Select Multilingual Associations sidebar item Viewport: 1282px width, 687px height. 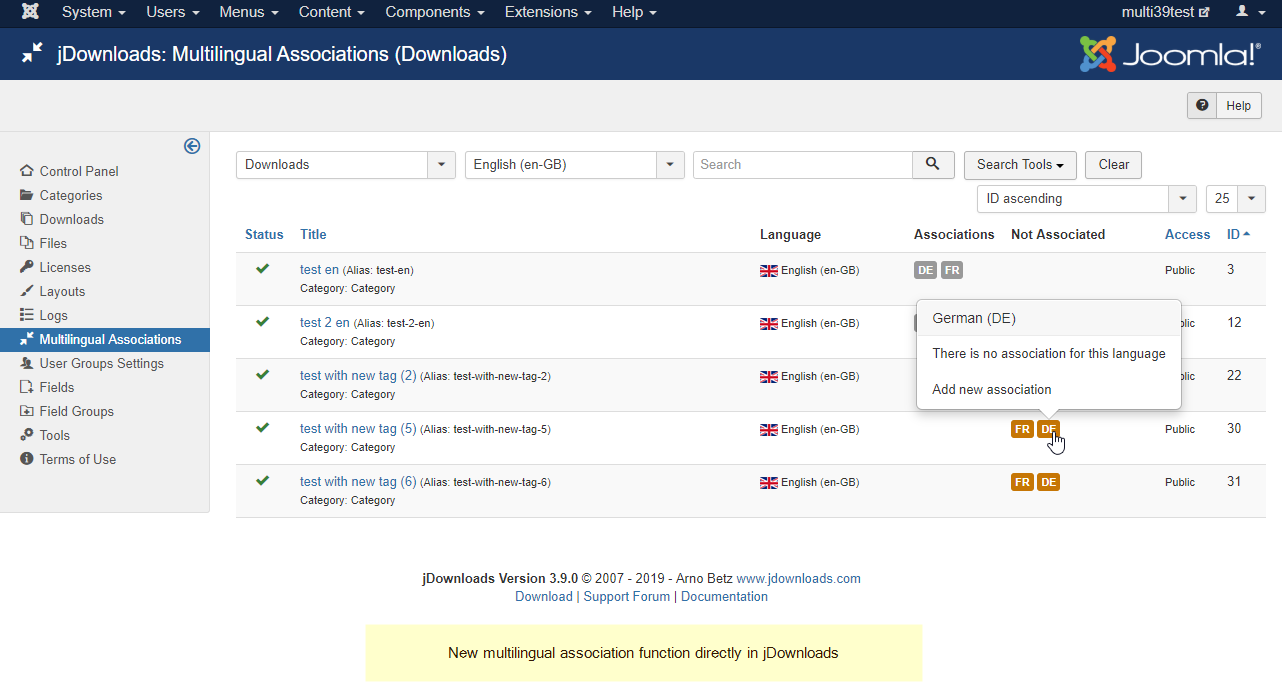105,340
